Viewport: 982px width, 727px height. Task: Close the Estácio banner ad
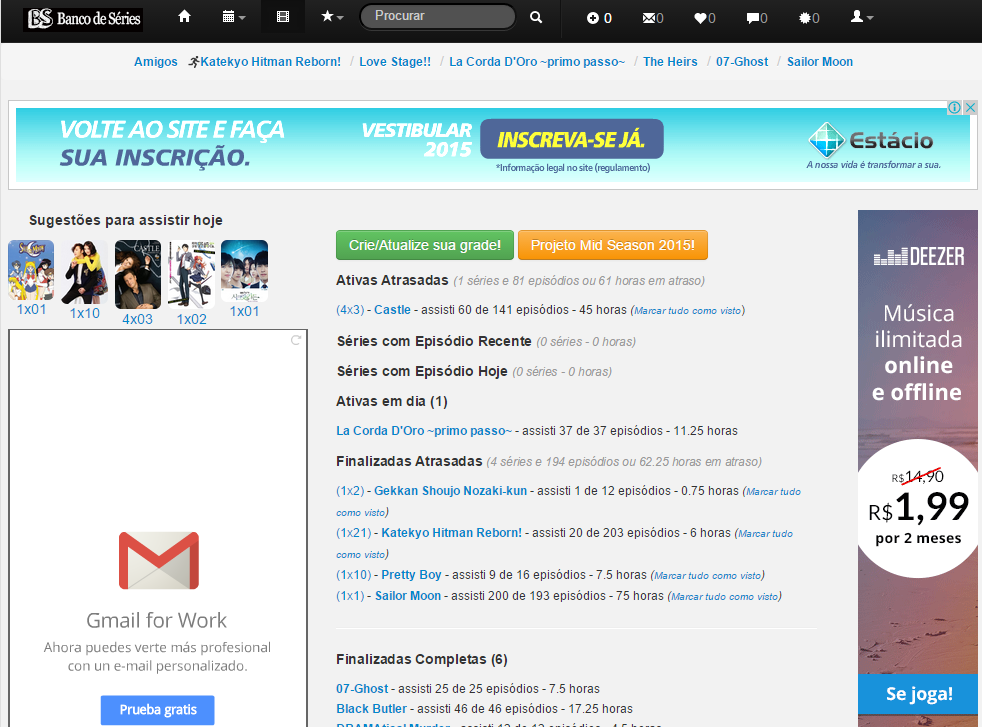pyautogui.click(x=970, y=108)
